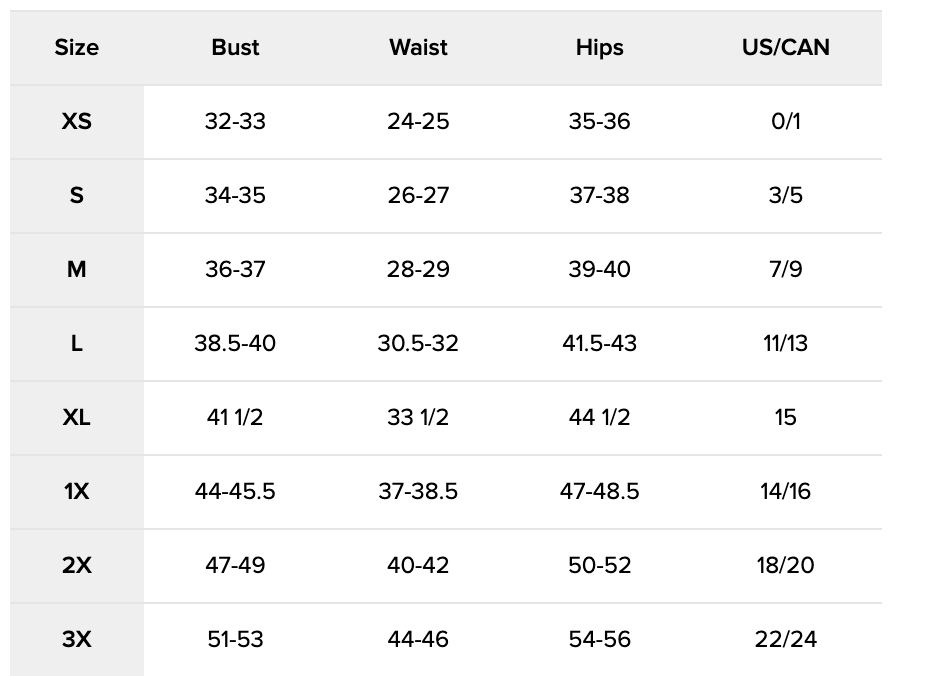Click the bust value 38.5-40
The width and height of the screenshot is (928, 676).
235,343
